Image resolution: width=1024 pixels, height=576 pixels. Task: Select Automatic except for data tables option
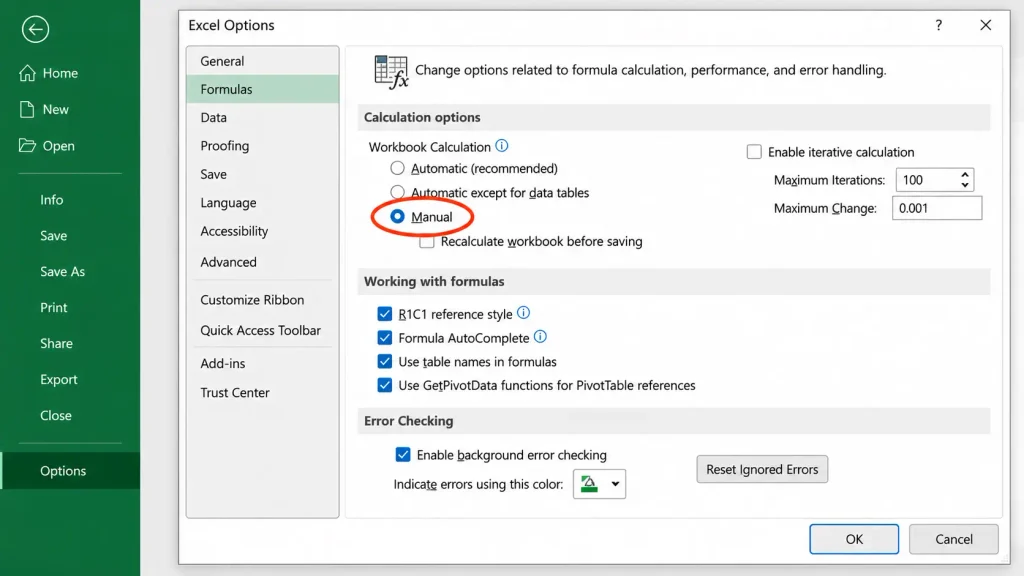(397, 192)
